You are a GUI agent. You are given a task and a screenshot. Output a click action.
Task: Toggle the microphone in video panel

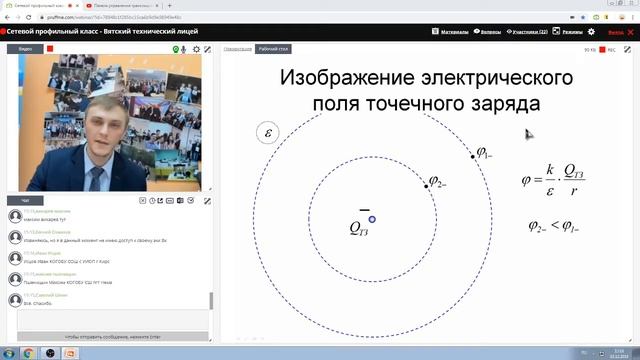click(x=184, y=49)
